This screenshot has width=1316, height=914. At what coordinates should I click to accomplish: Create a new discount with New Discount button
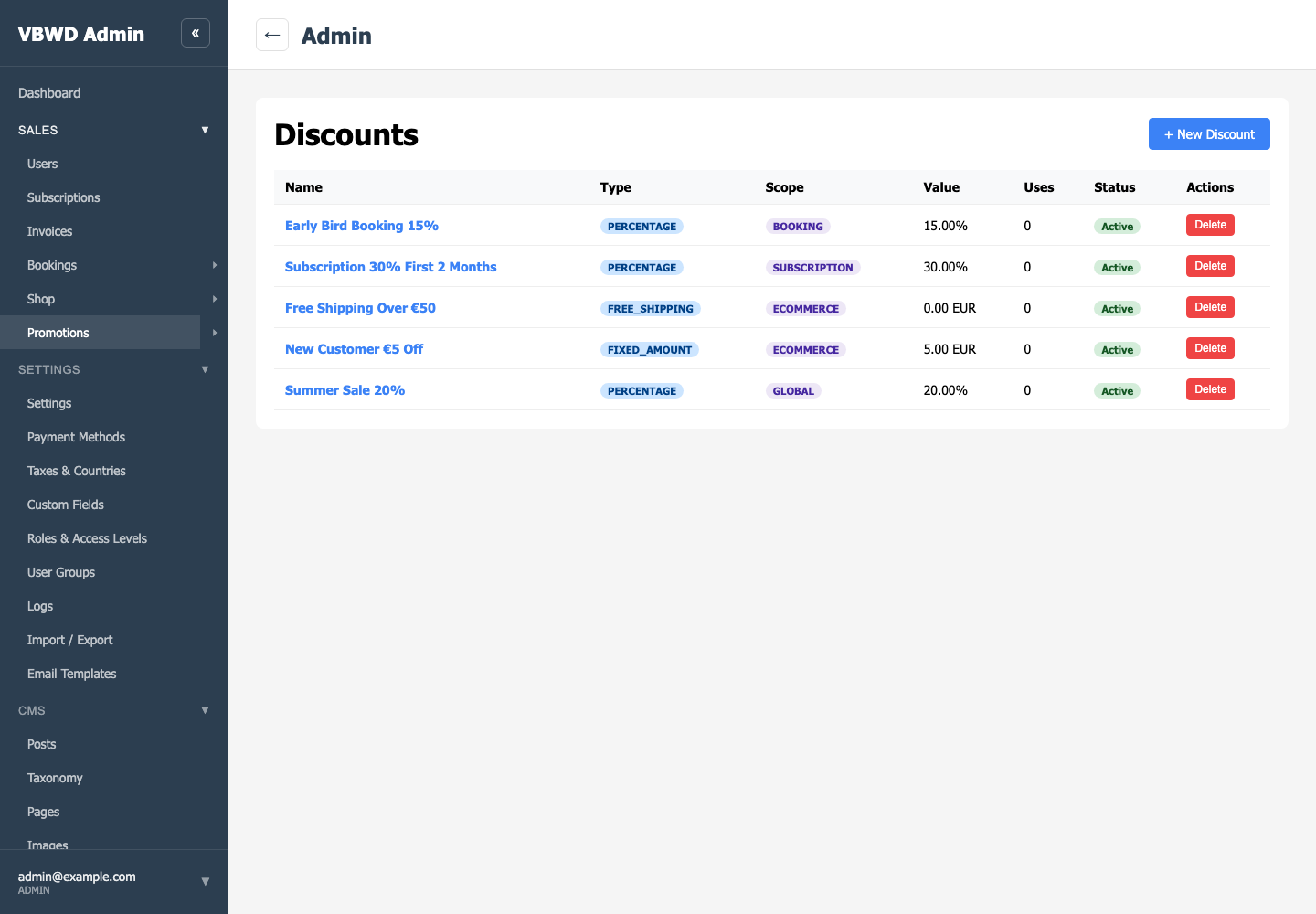(x=1209, y=134)
